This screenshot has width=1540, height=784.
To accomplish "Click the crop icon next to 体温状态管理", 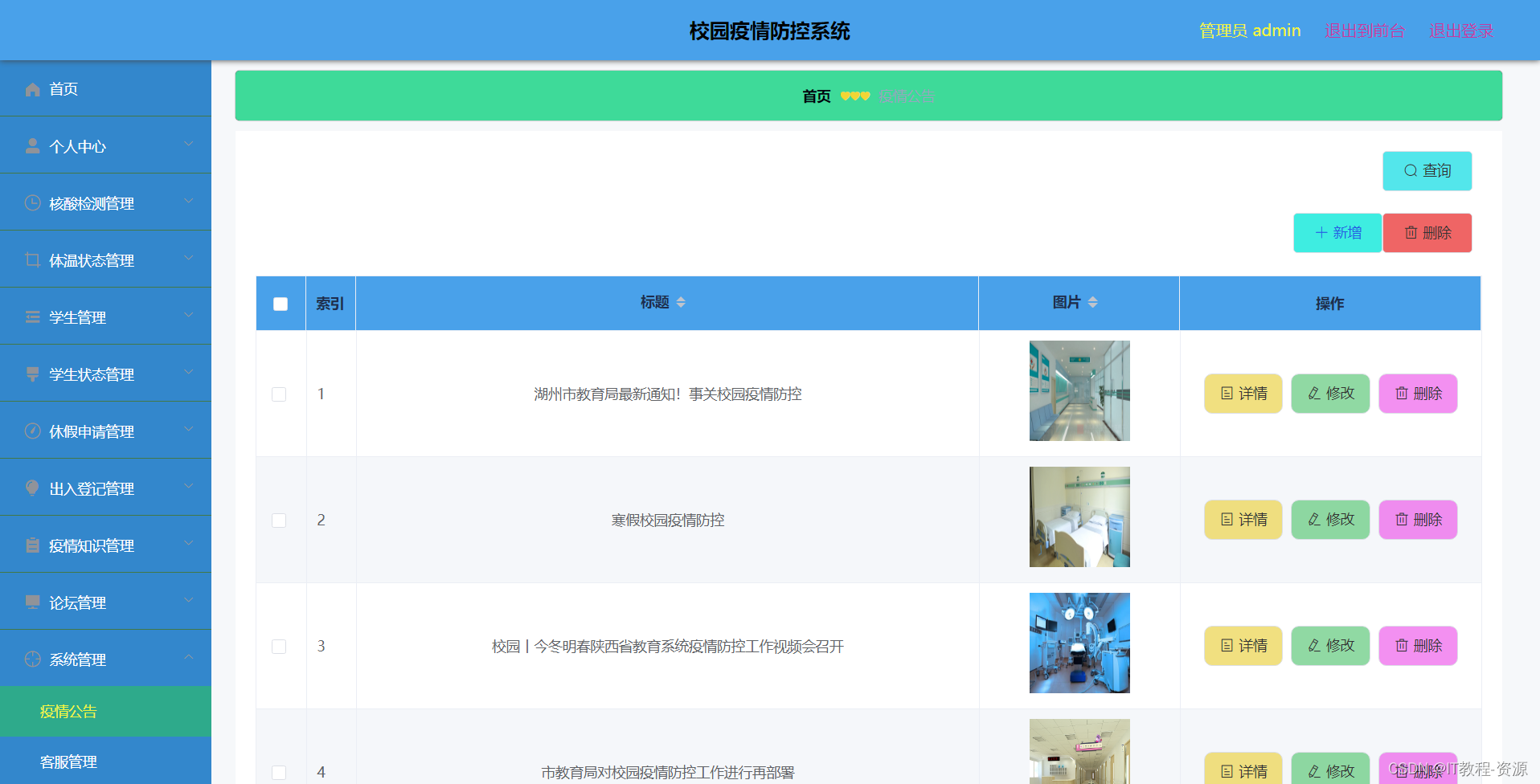I will click(32, 260).
